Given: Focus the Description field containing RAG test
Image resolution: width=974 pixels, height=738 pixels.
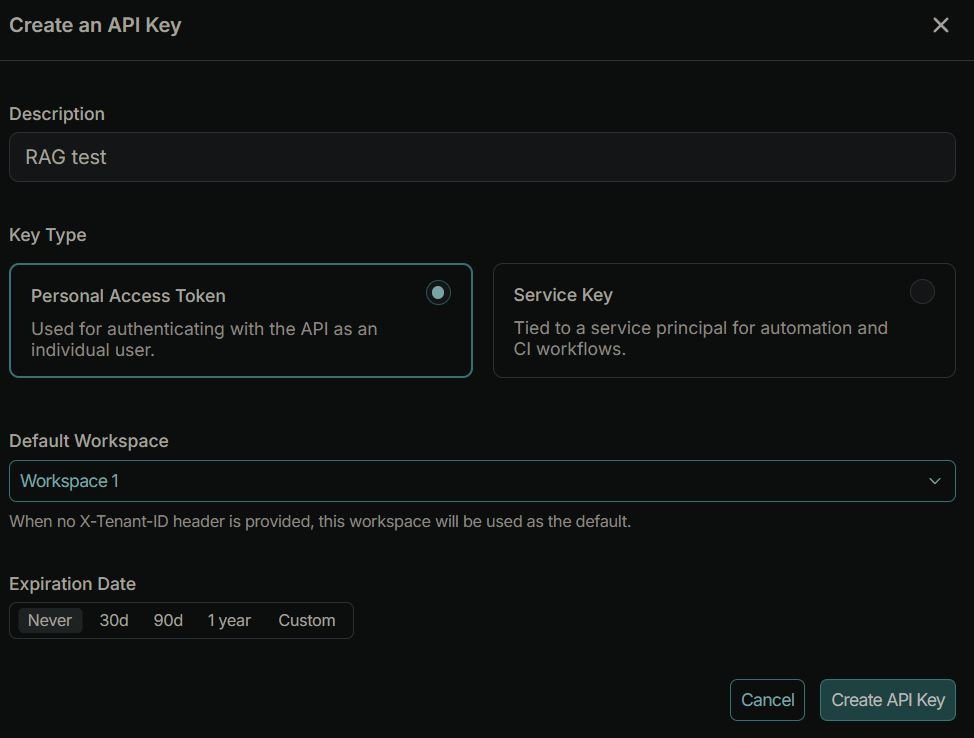Looking at the screenshot, I should coord(481,157).
